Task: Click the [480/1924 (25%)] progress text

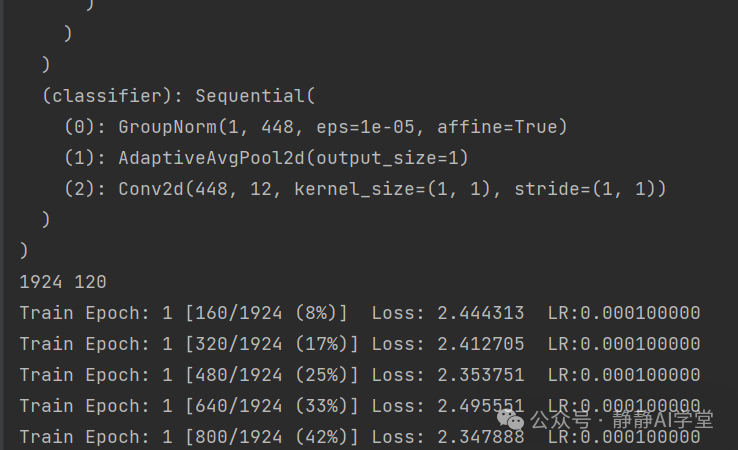Action: [272, 375]
